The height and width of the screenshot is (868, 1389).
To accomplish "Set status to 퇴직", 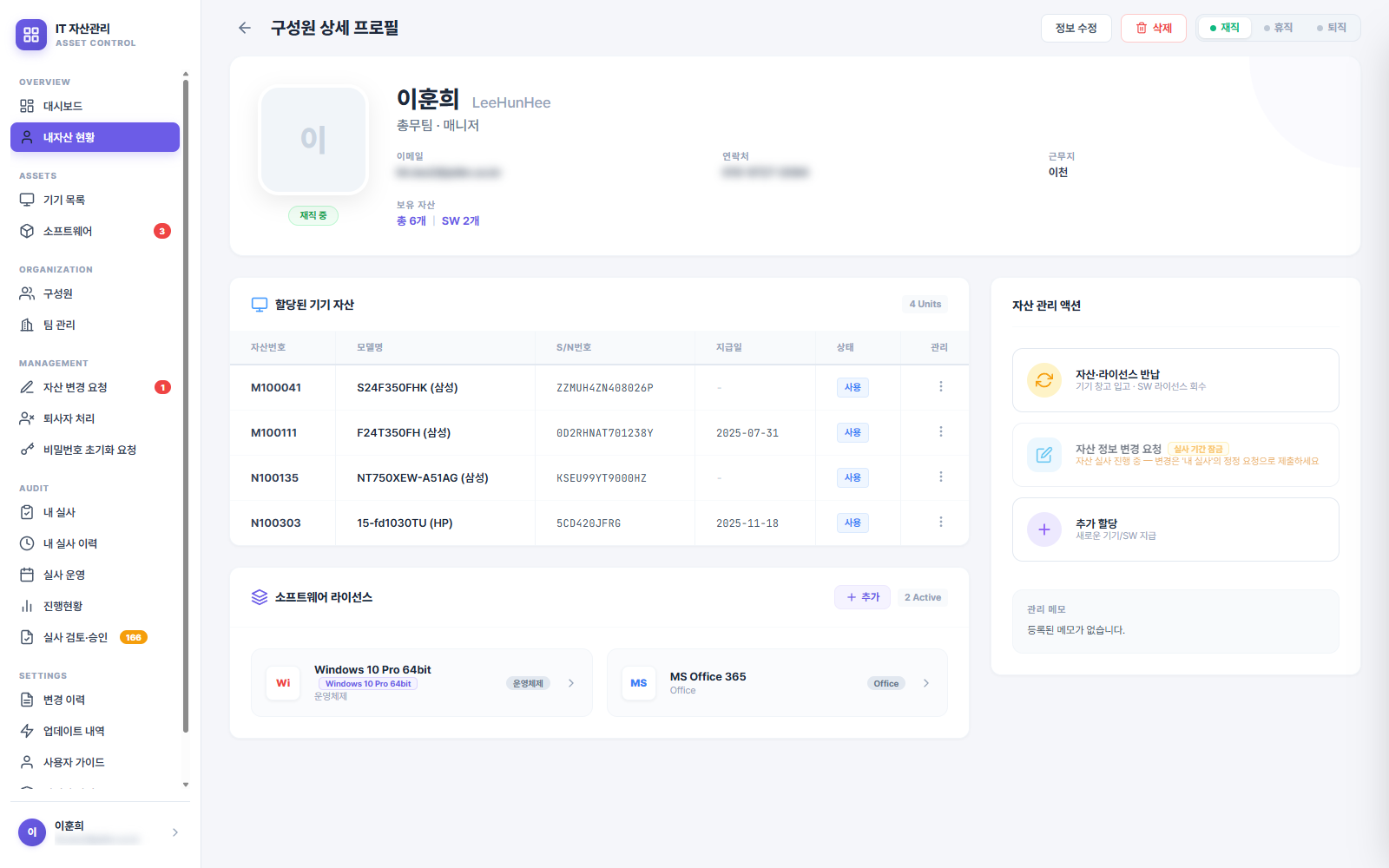I will [x=1332, y=28].
